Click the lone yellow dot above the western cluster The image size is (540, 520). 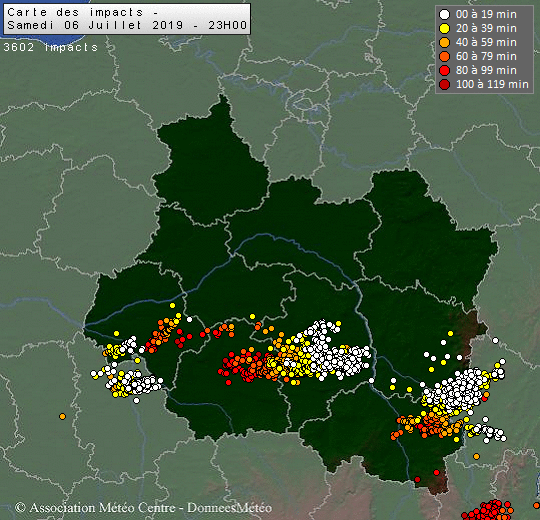(116, 333)
